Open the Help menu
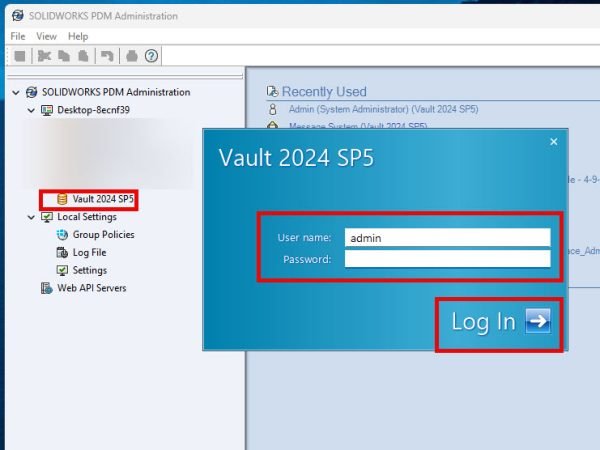The height and width of the screenshot is (450, 600). [x=78, y=36]
